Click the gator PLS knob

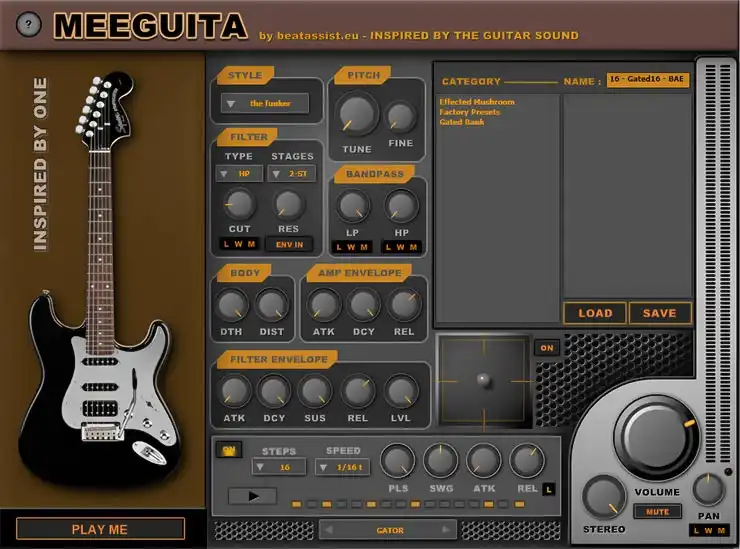click(398, 460)
